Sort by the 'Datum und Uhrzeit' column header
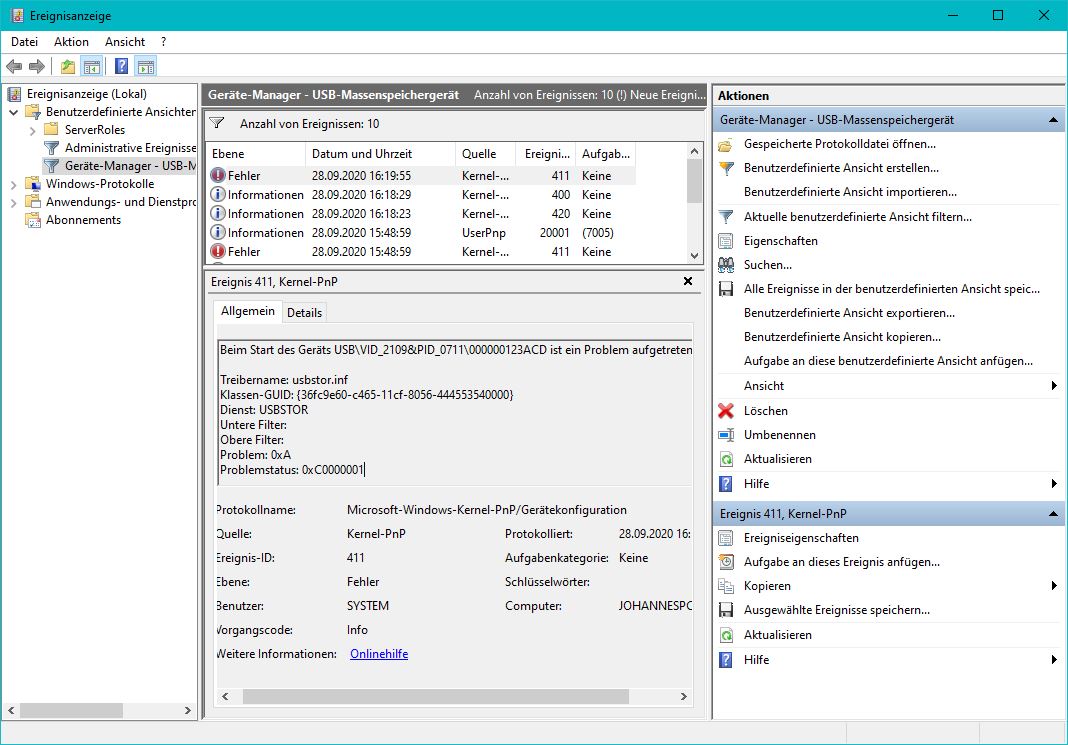Image resolution: width=1068 pixels, height=745 pixels. point(380,154)
